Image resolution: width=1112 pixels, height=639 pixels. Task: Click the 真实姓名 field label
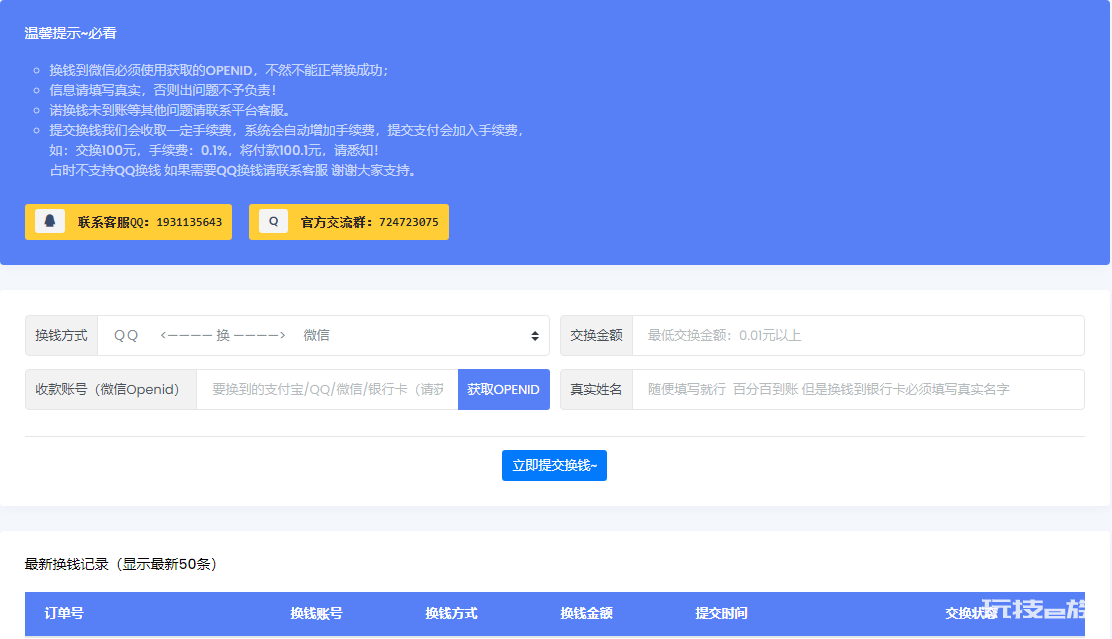(596, 389)
